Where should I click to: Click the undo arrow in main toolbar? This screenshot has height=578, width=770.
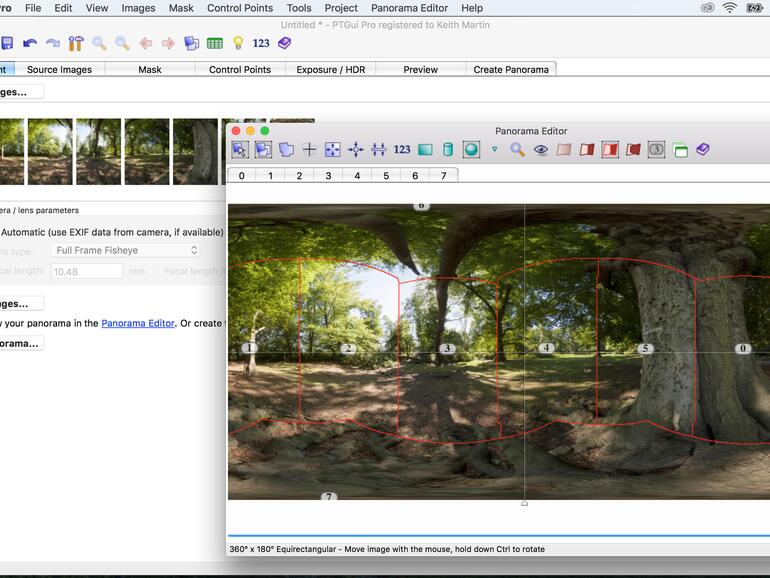(30, 43)
